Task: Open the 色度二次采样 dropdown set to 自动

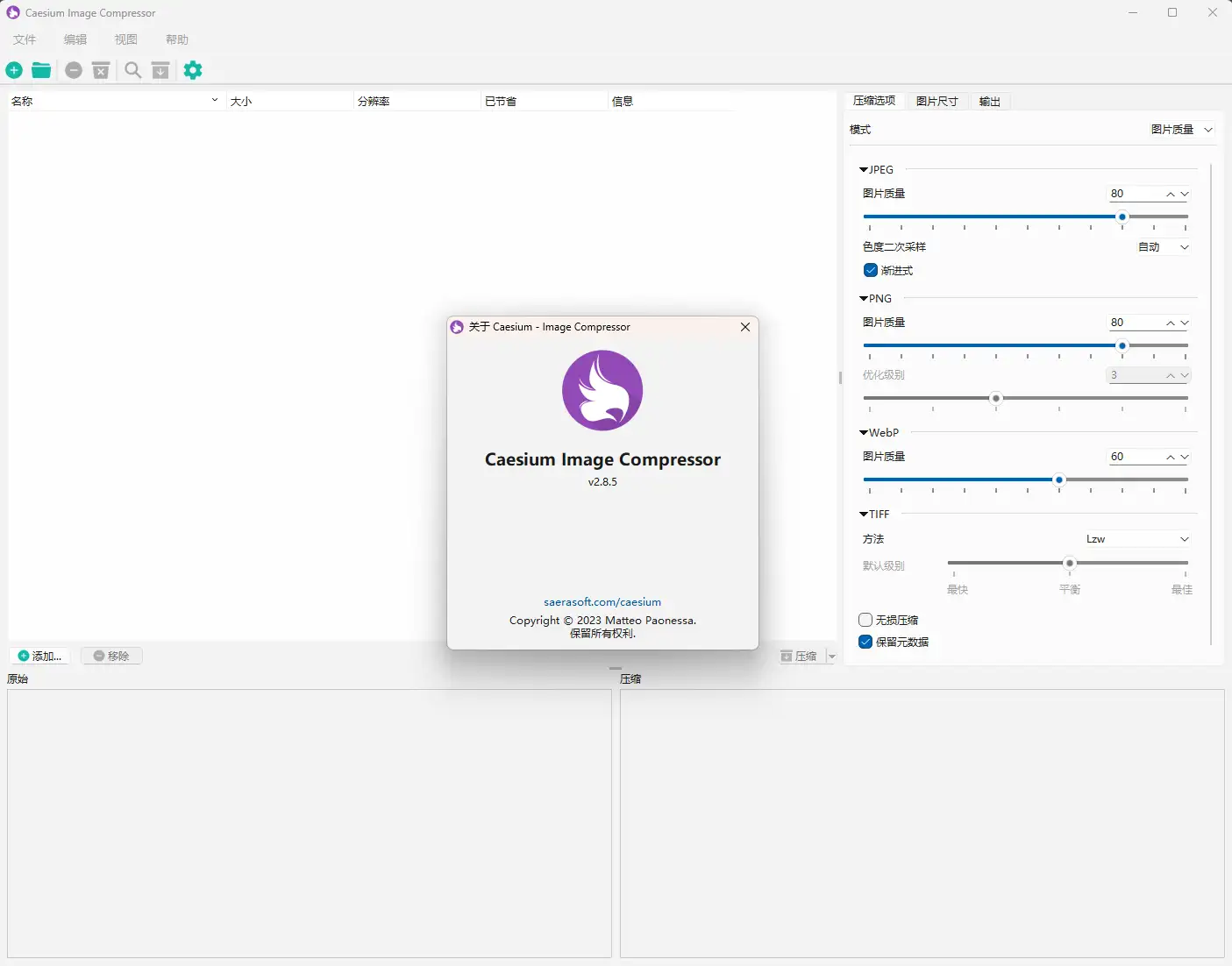Action: pos(1164,247)
